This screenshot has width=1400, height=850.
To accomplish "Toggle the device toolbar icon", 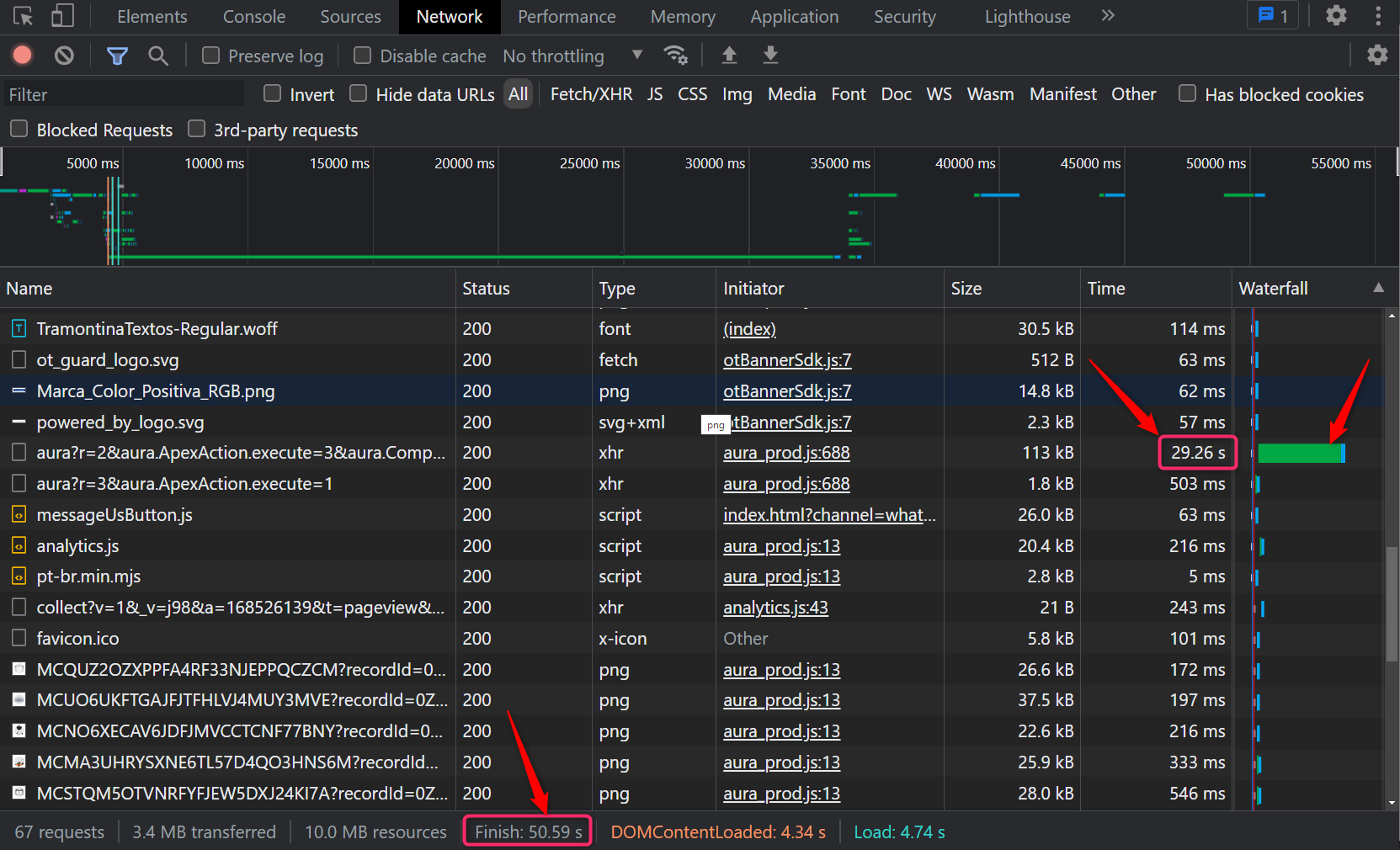I will [x=62, y=16].
